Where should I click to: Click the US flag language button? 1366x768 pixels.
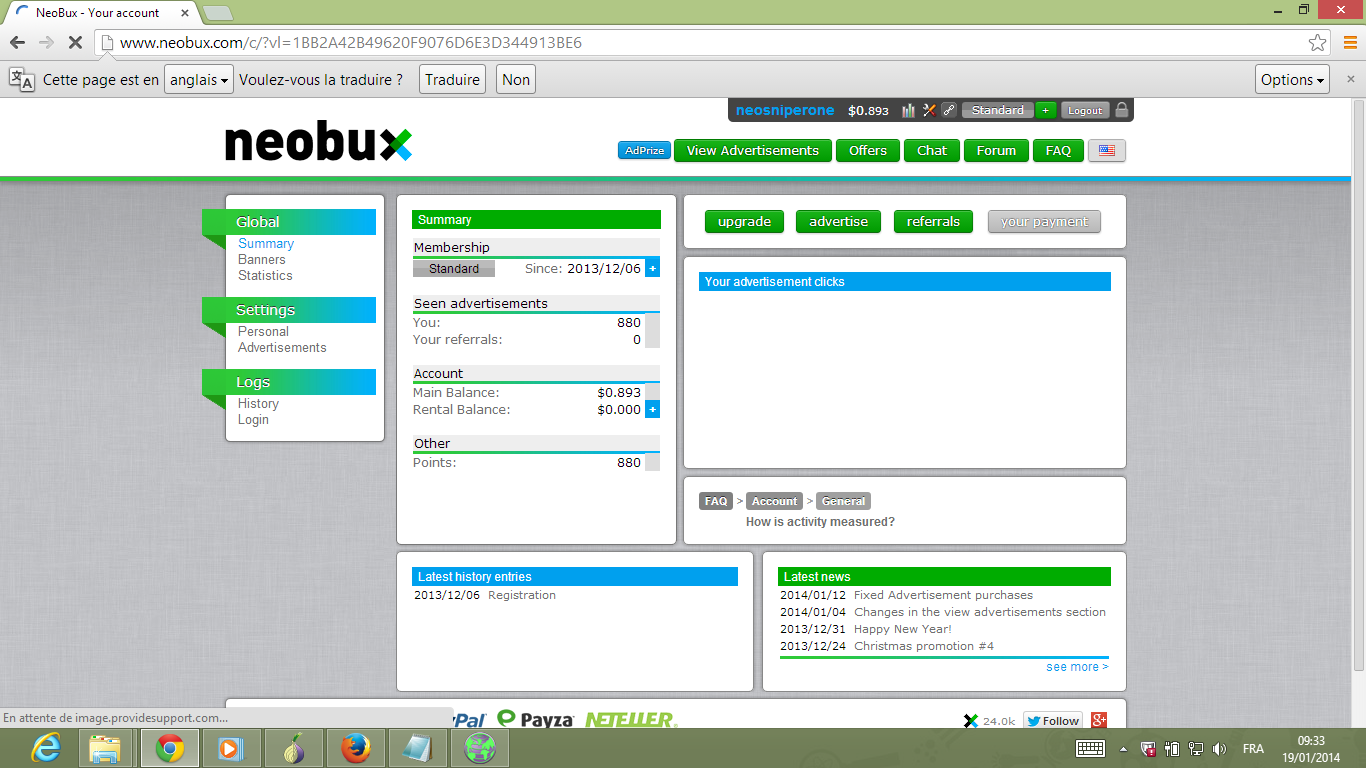click(x=1106, y=151)
